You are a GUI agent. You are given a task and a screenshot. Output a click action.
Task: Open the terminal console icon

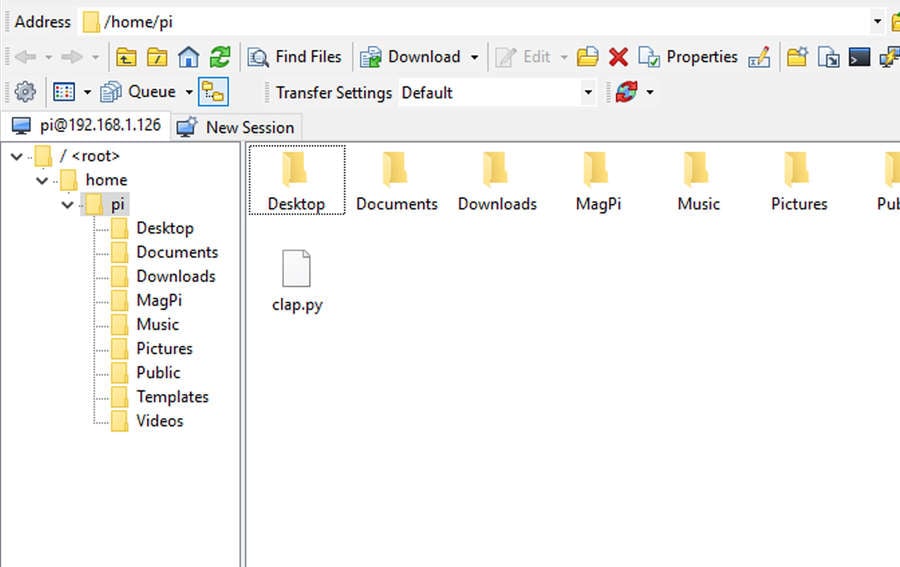pos(859,57)
